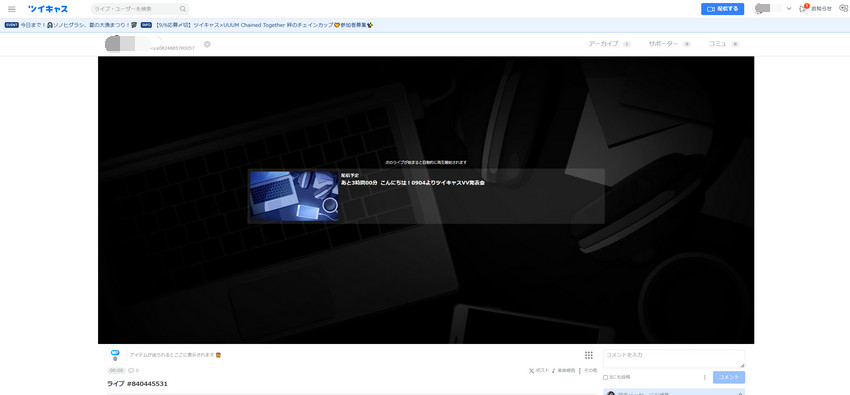Switch to アーカイブ tab

(609, 44)
